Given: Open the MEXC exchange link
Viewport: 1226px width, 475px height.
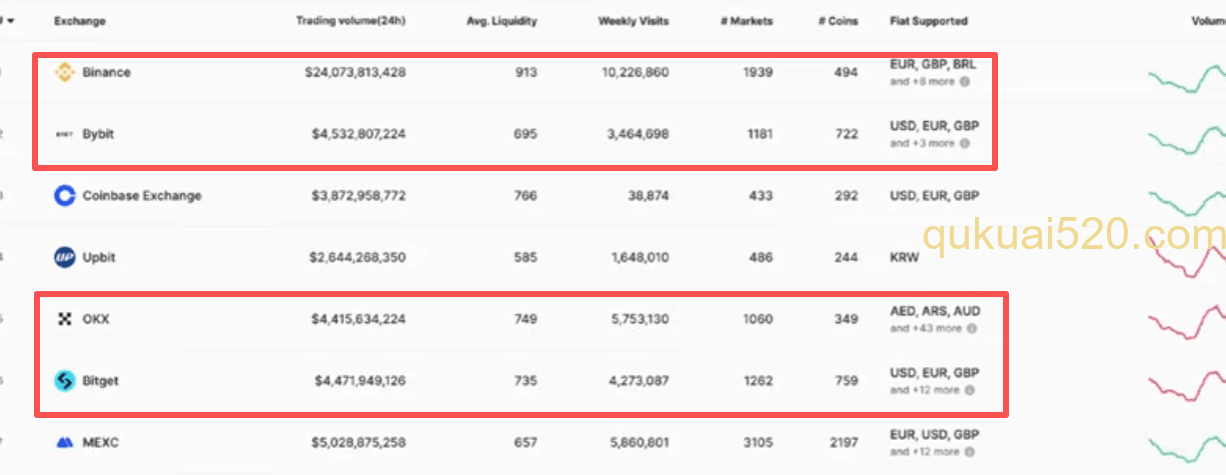Looking at the screenshot, I should [101, 443].
